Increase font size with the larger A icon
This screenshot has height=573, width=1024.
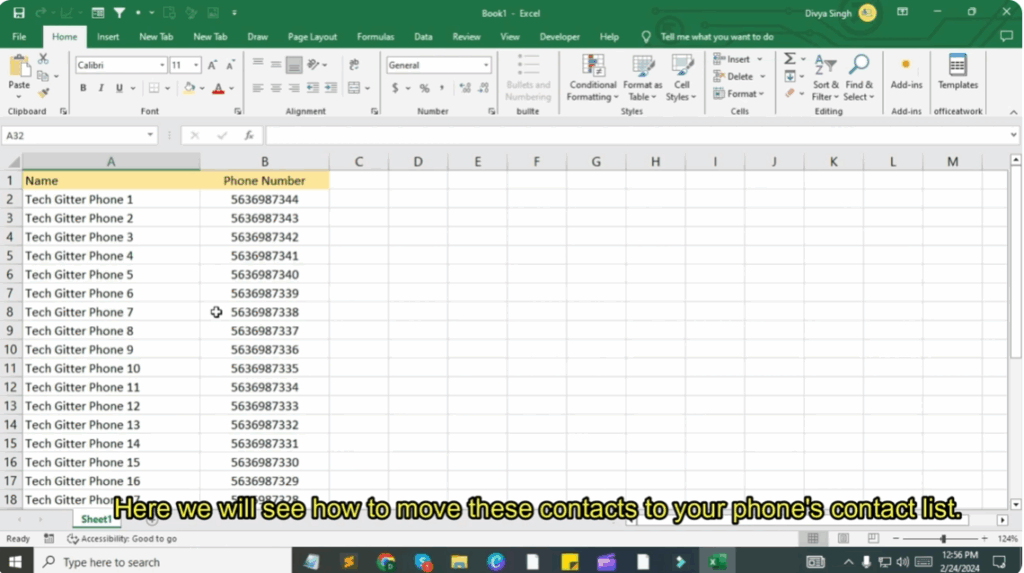(212, 65)
